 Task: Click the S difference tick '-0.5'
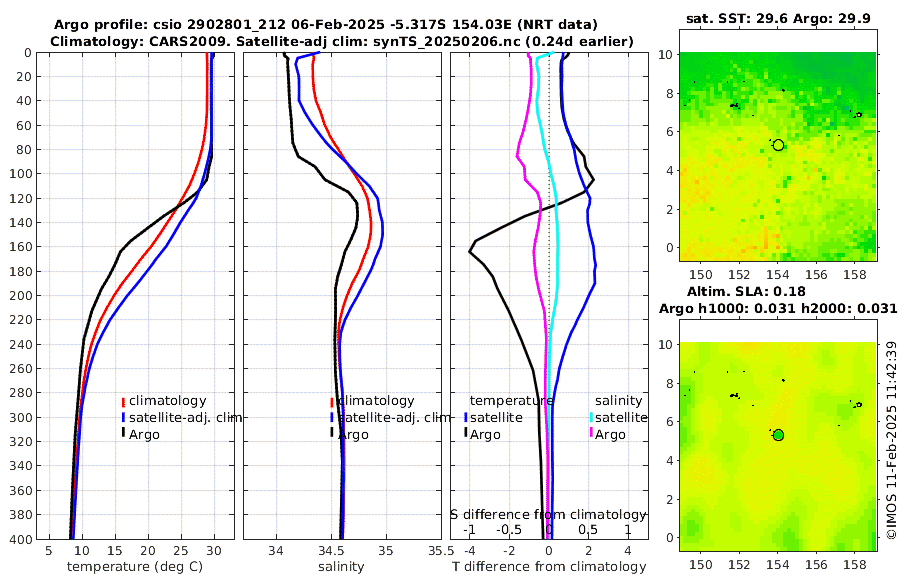click(x=509, y=529)
